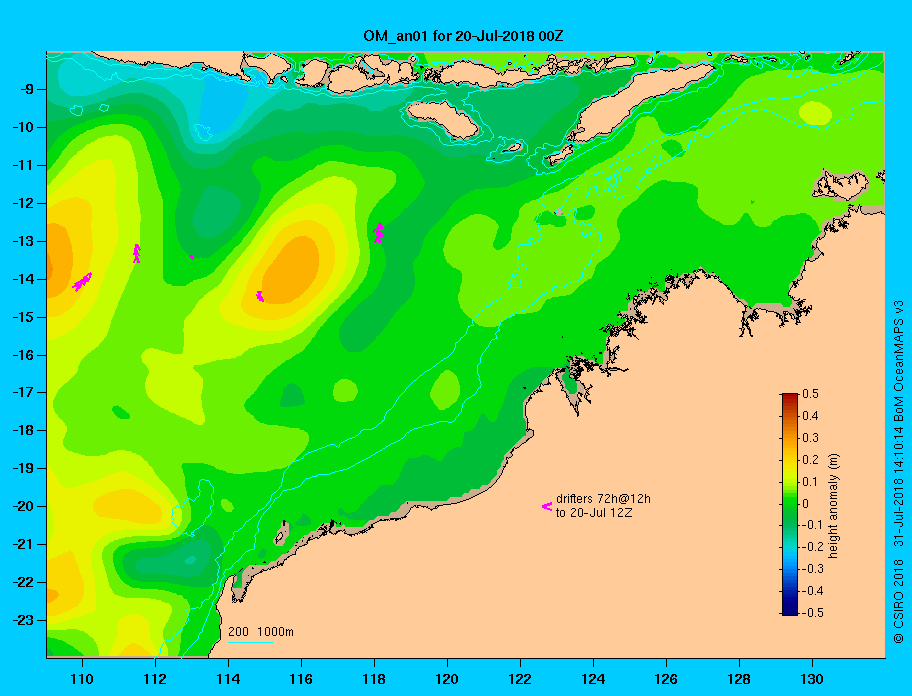Click latitude label -20
This screenshot has width=912, height=696.
22,506
